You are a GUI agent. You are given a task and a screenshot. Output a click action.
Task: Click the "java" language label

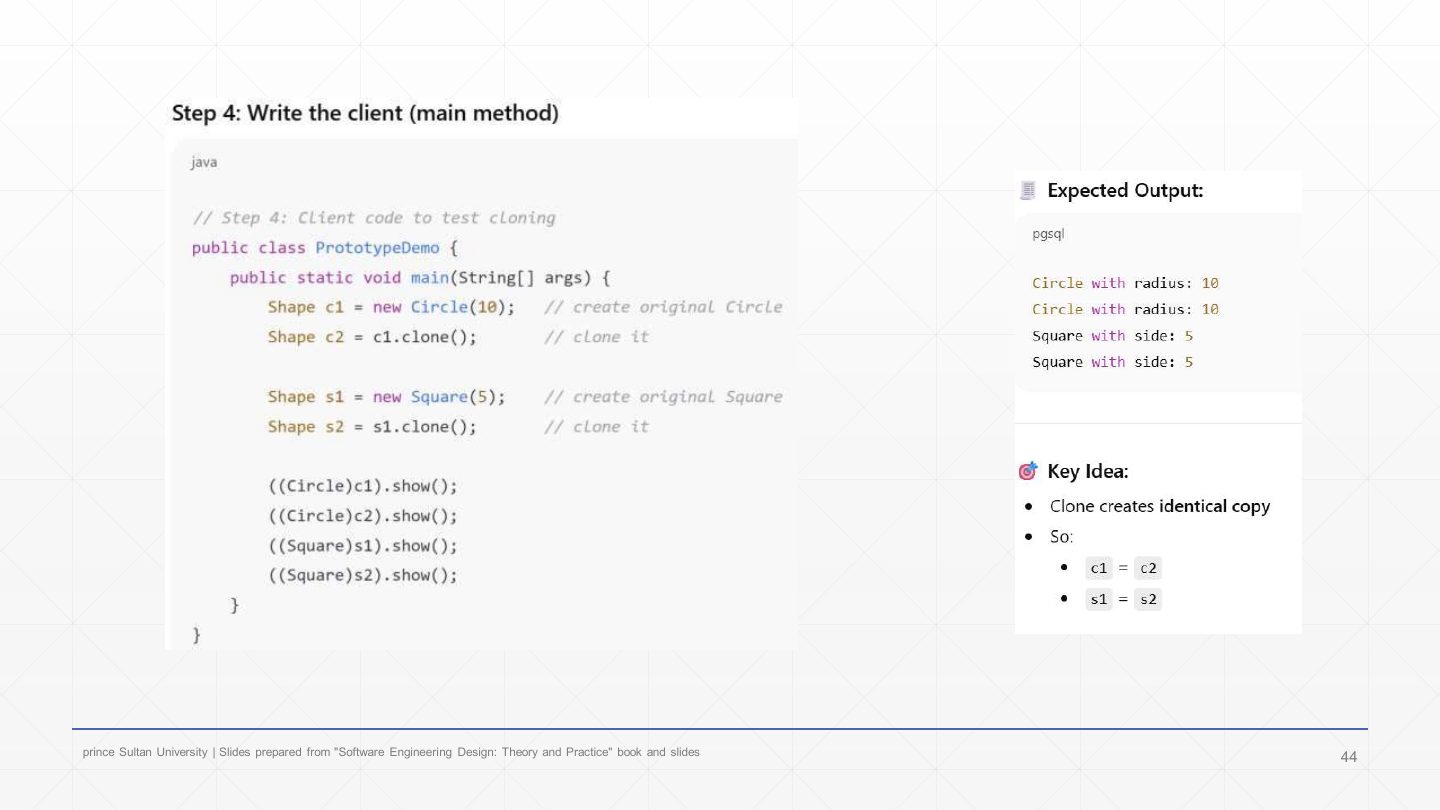click(204, 162)
